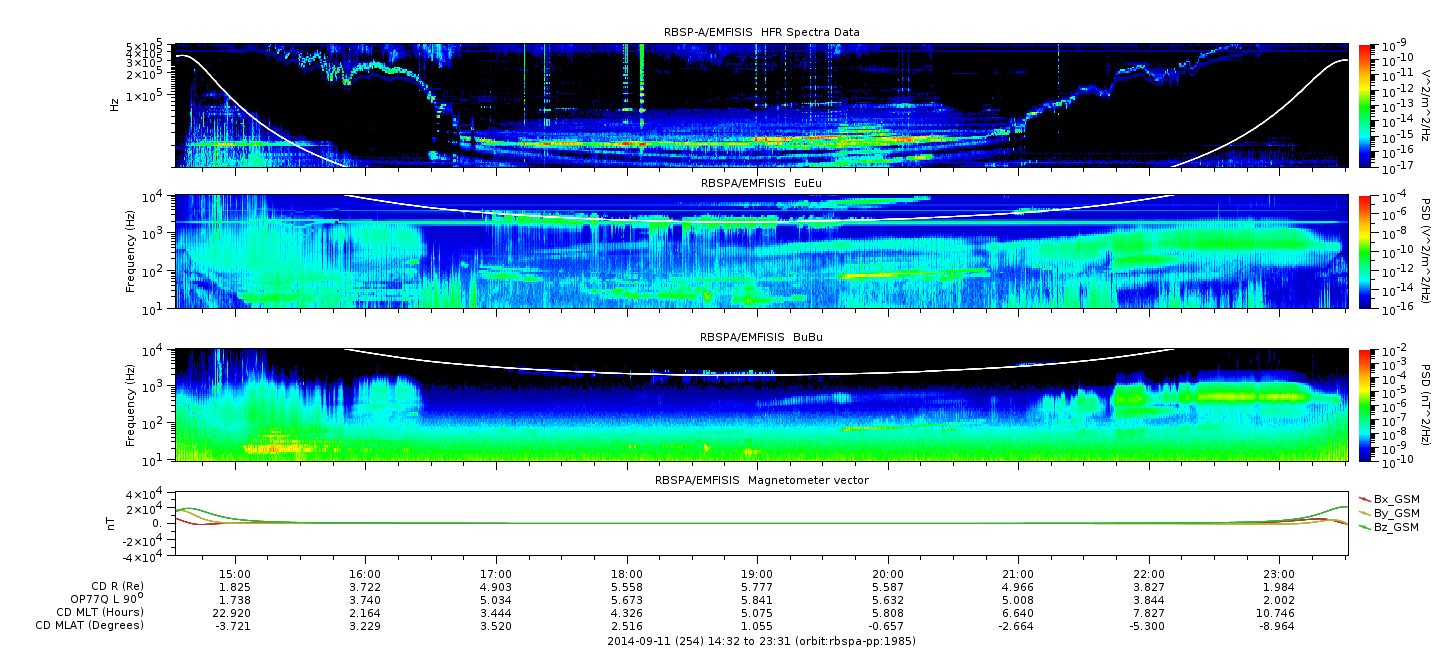Viewport: 1447px width, 658px height.
Task: Select the Bz_GSM legend entry
Action: tap(1396, 527)
